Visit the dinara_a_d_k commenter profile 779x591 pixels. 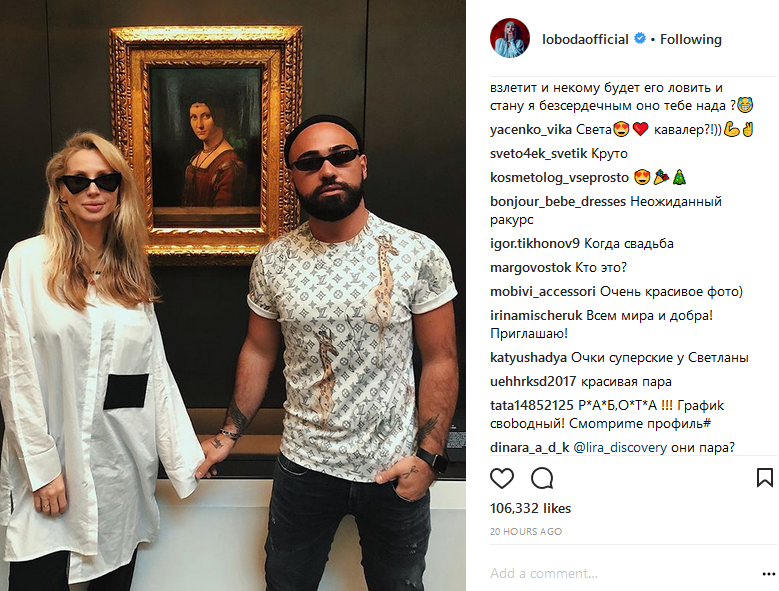530,447
